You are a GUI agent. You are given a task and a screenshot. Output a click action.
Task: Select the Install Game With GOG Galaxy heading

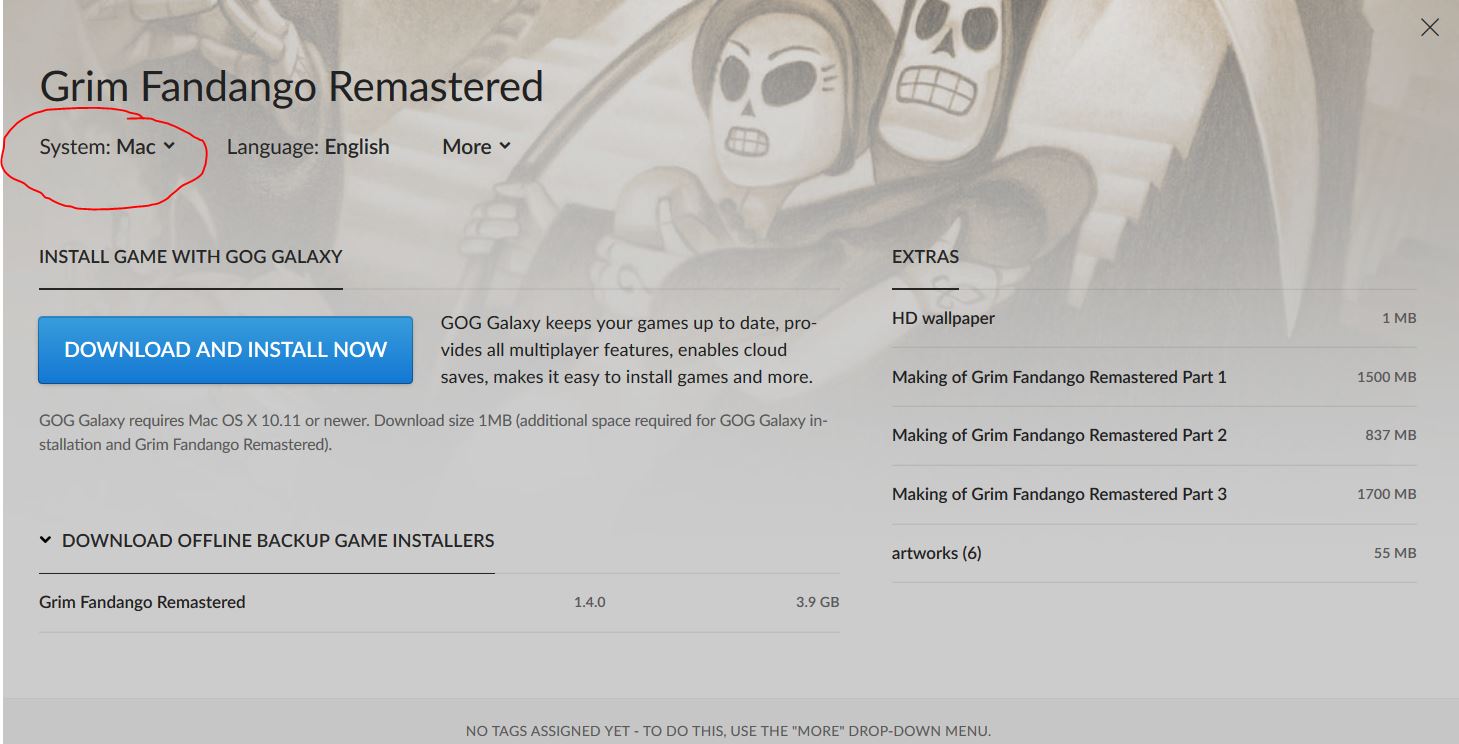[191, 257]
